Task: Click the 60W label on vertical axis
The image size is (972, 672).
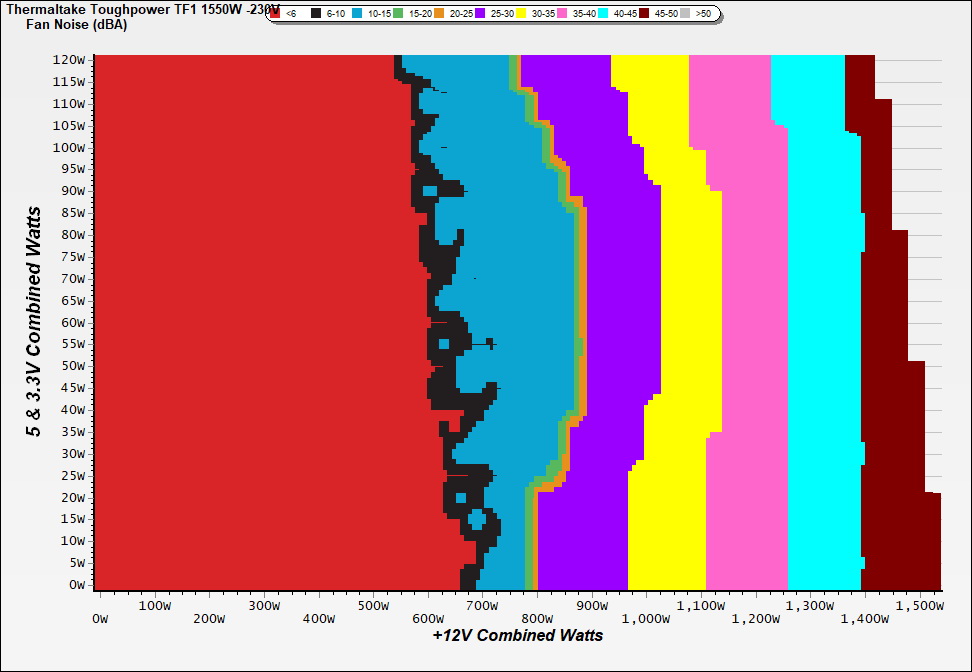Action: [72, 322]
